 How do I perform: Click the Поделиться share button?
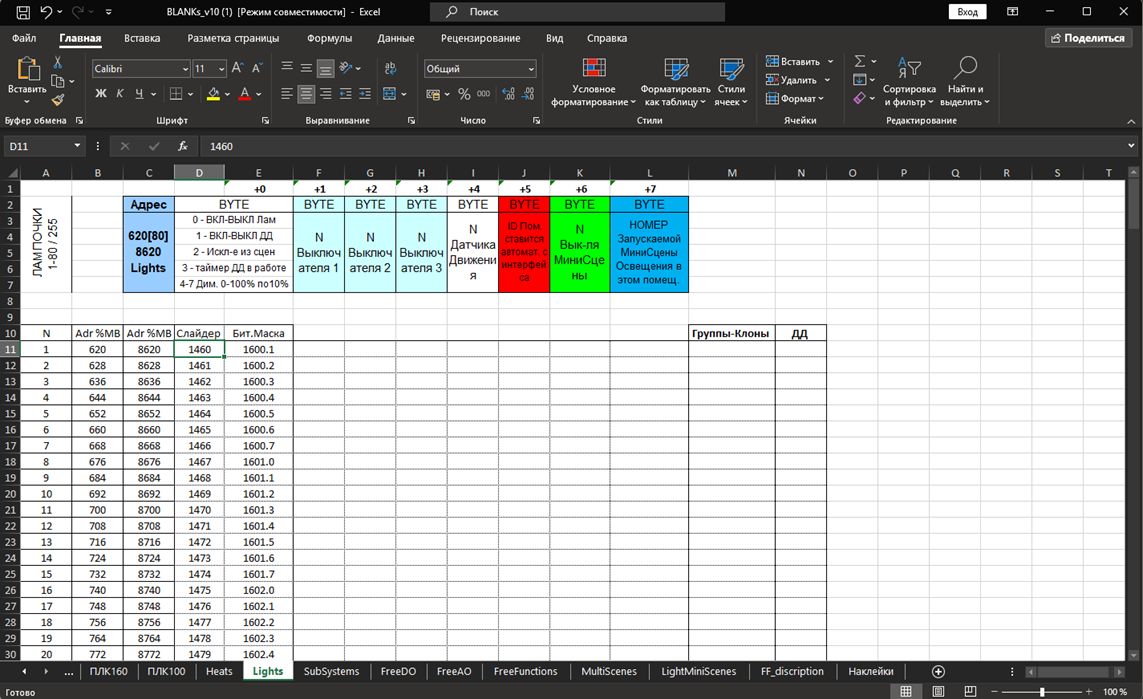pos(1088,38)
